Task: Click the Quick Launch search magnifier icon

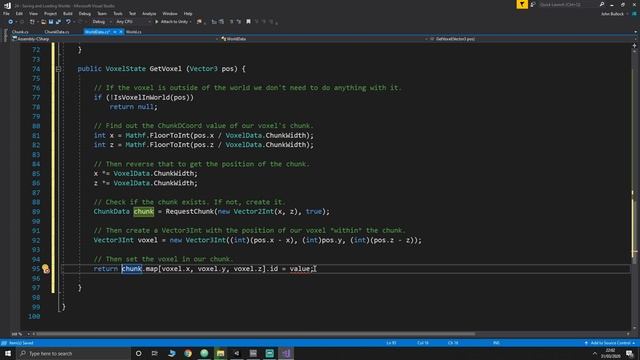Action: coord(602,4)
